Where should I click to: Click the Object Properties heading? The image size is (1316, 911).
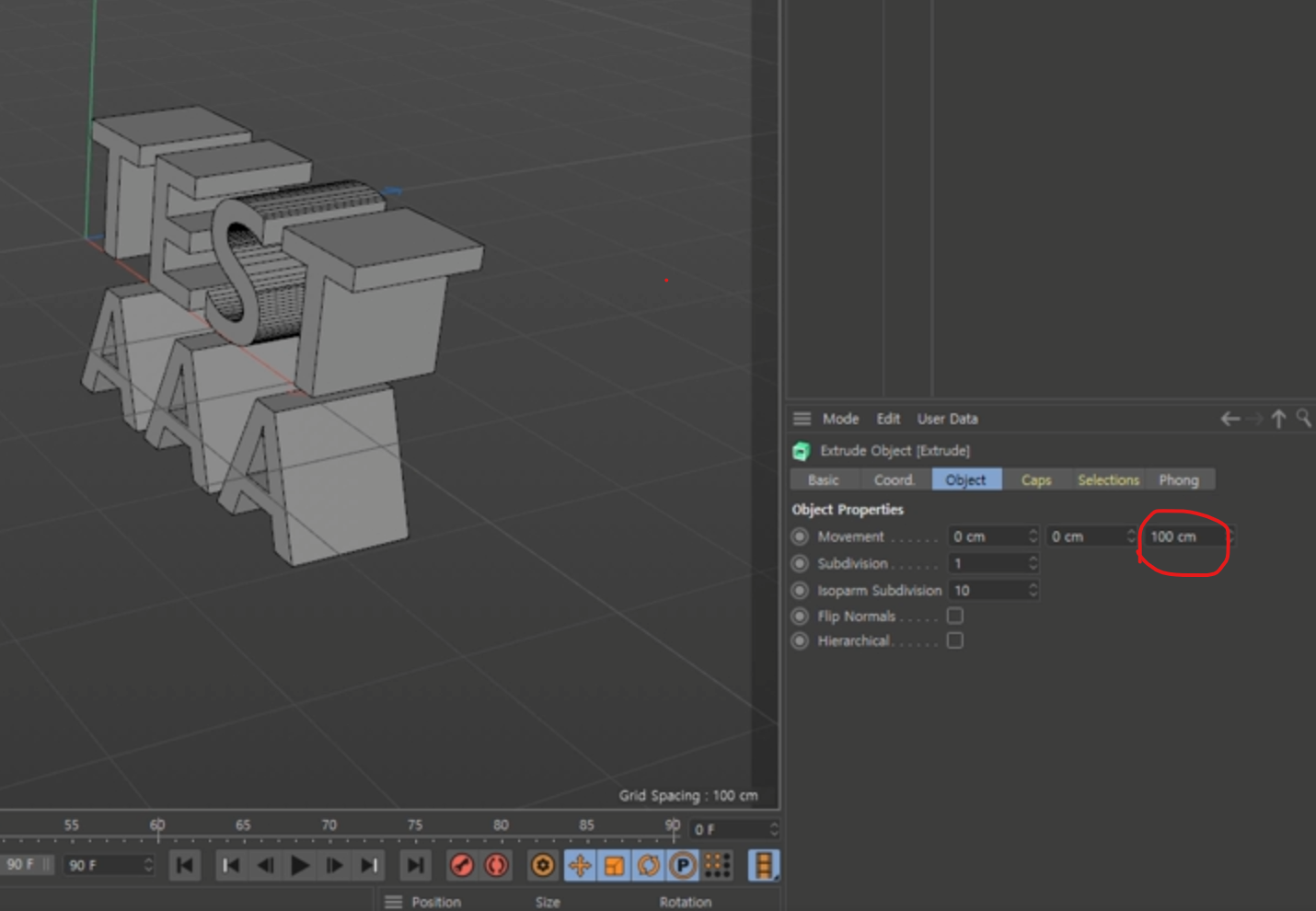[848, 510]
